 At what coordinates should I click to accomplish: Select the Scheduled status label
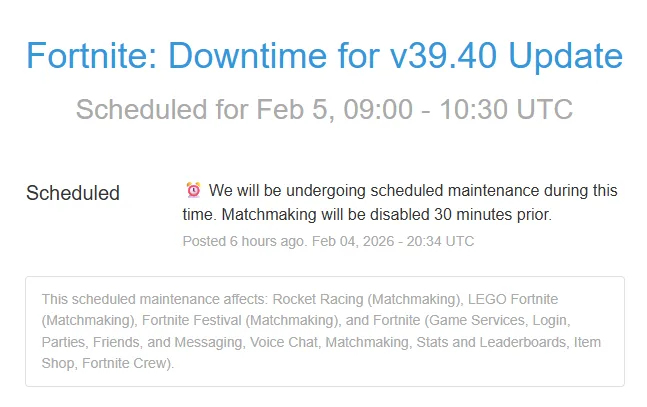(72, 193)
